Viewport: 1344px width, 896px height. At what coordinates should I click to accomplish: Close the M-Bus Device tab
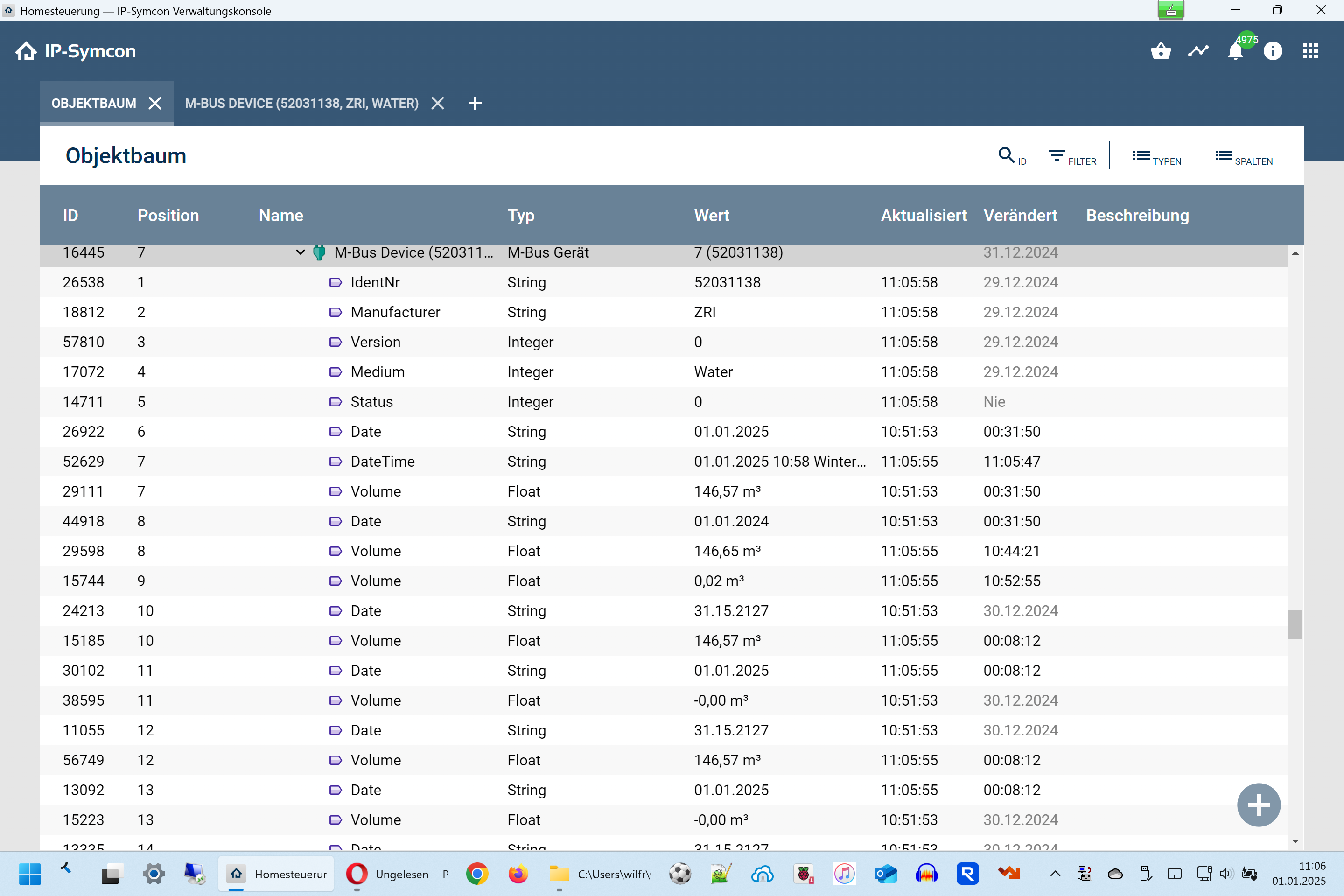tap(438, 104)
